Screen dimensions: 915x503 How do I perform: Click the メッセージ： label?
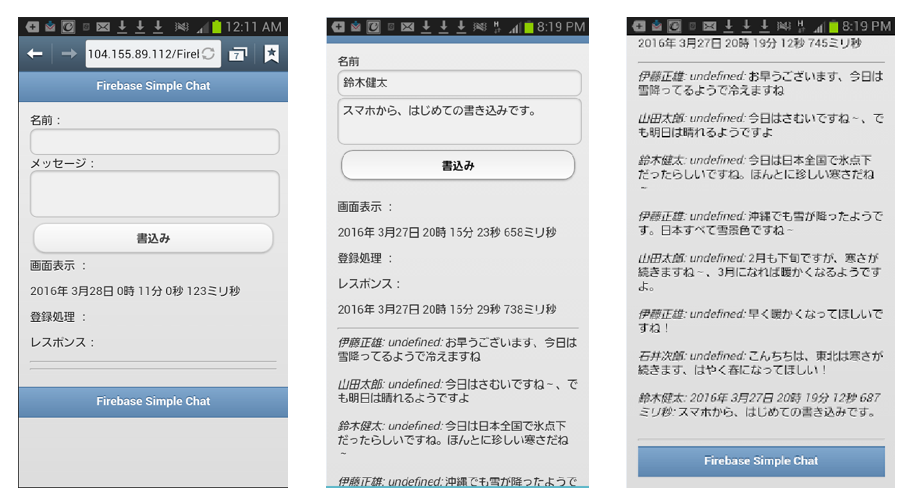pos(62,163)
